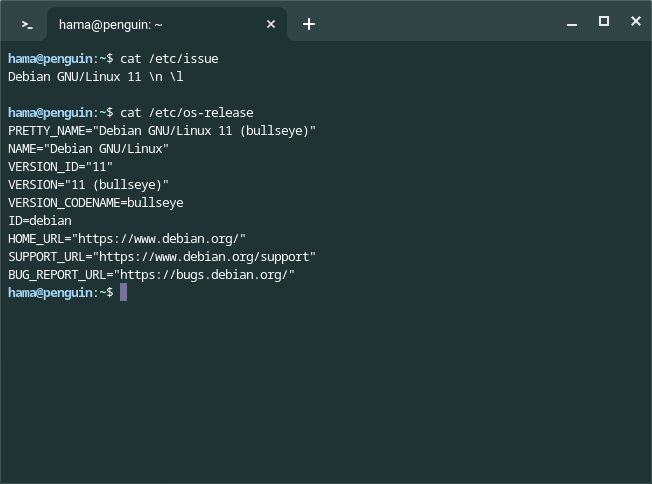Close the terminal window
Viewport: 652px width, 484px height.
[636, 21]
